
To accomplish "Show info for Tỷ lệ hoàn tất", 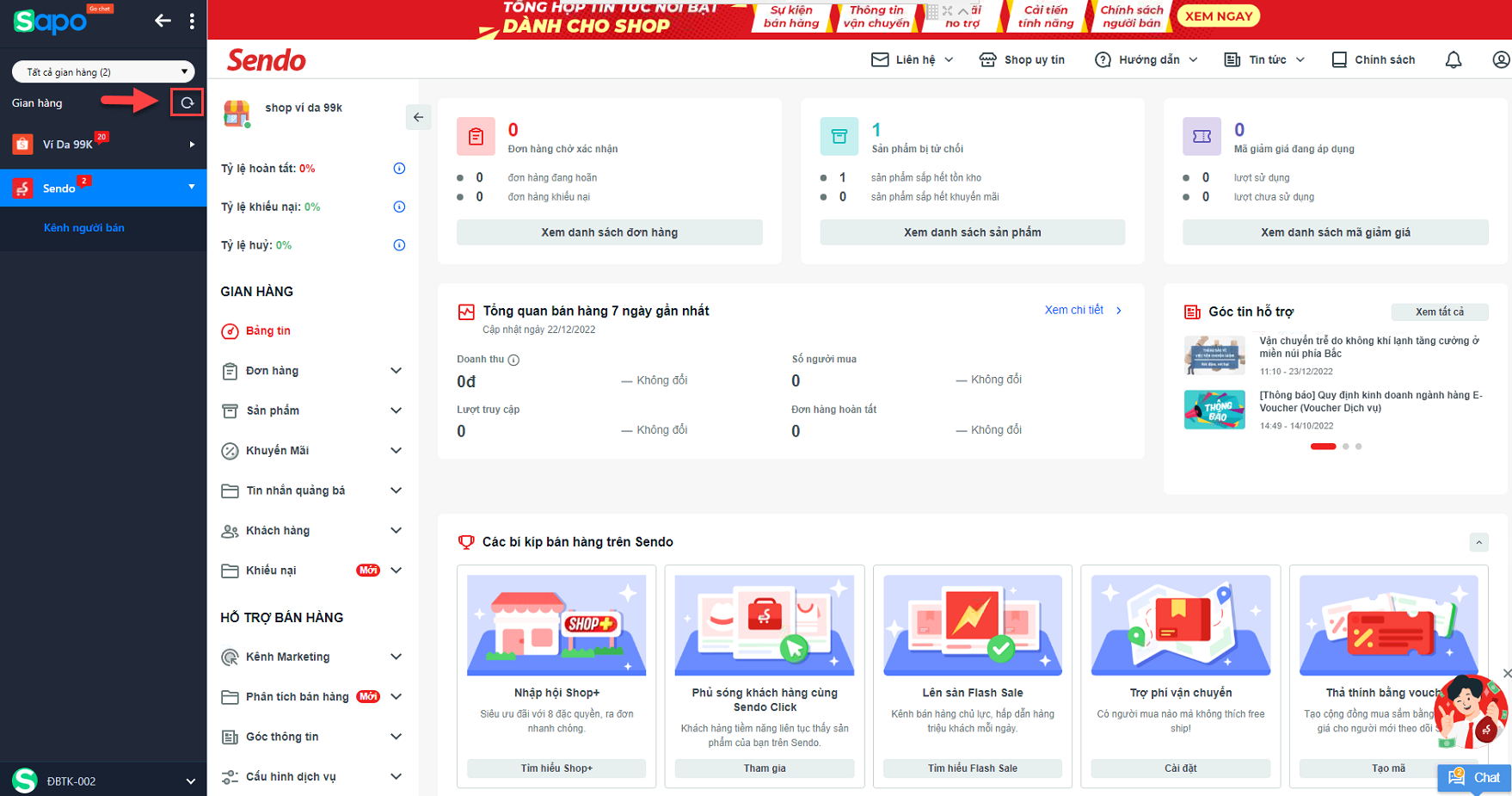I will (x=399, y=169).
